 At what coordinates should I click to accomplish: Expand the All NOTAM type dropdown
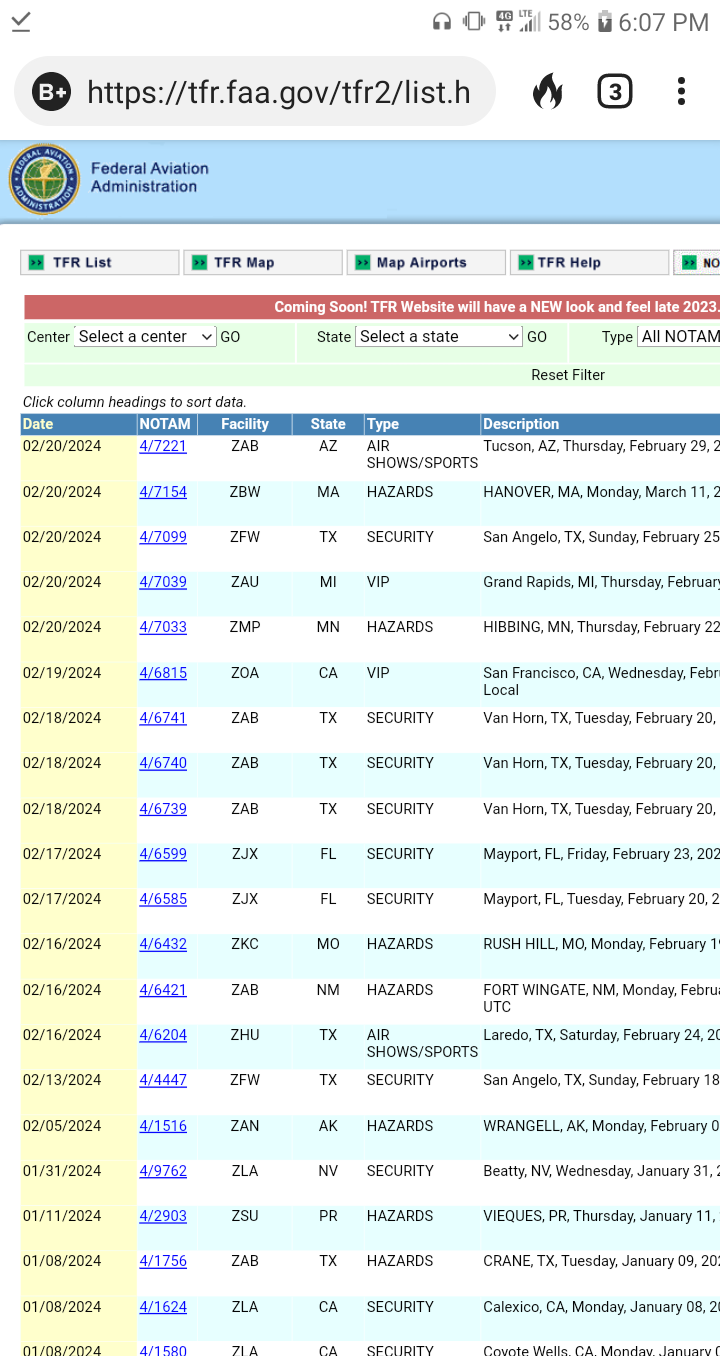pos(678,336)
